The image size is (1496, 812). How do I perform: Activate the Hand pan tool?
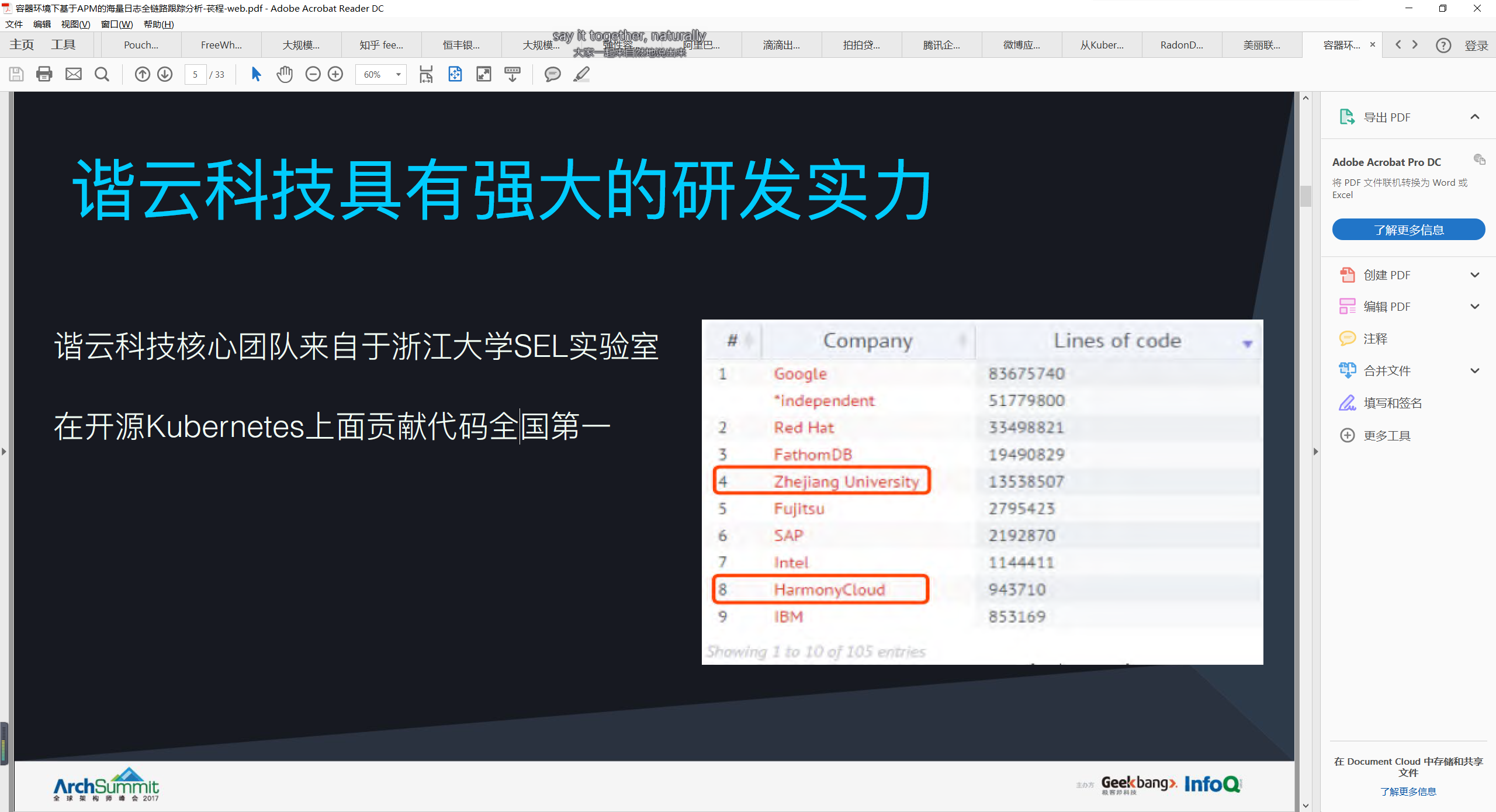(285, 74)
